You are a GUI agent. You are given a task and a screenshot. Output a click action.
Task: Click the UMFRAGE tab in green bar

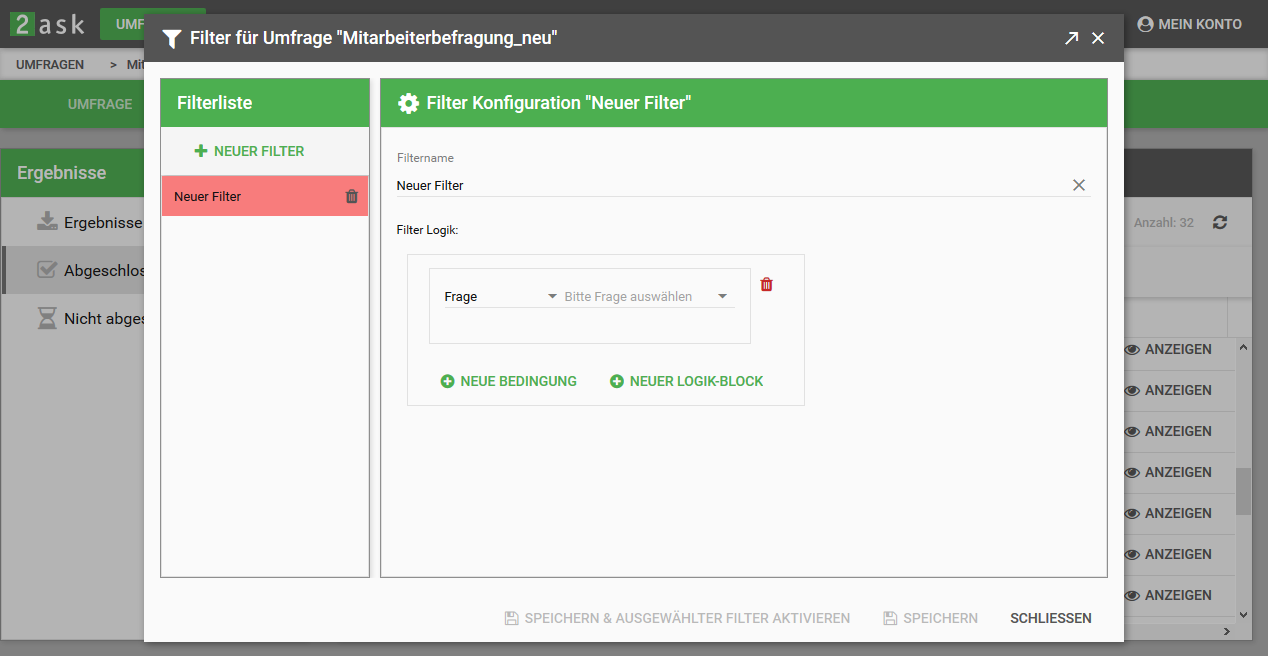coord(100,104)
